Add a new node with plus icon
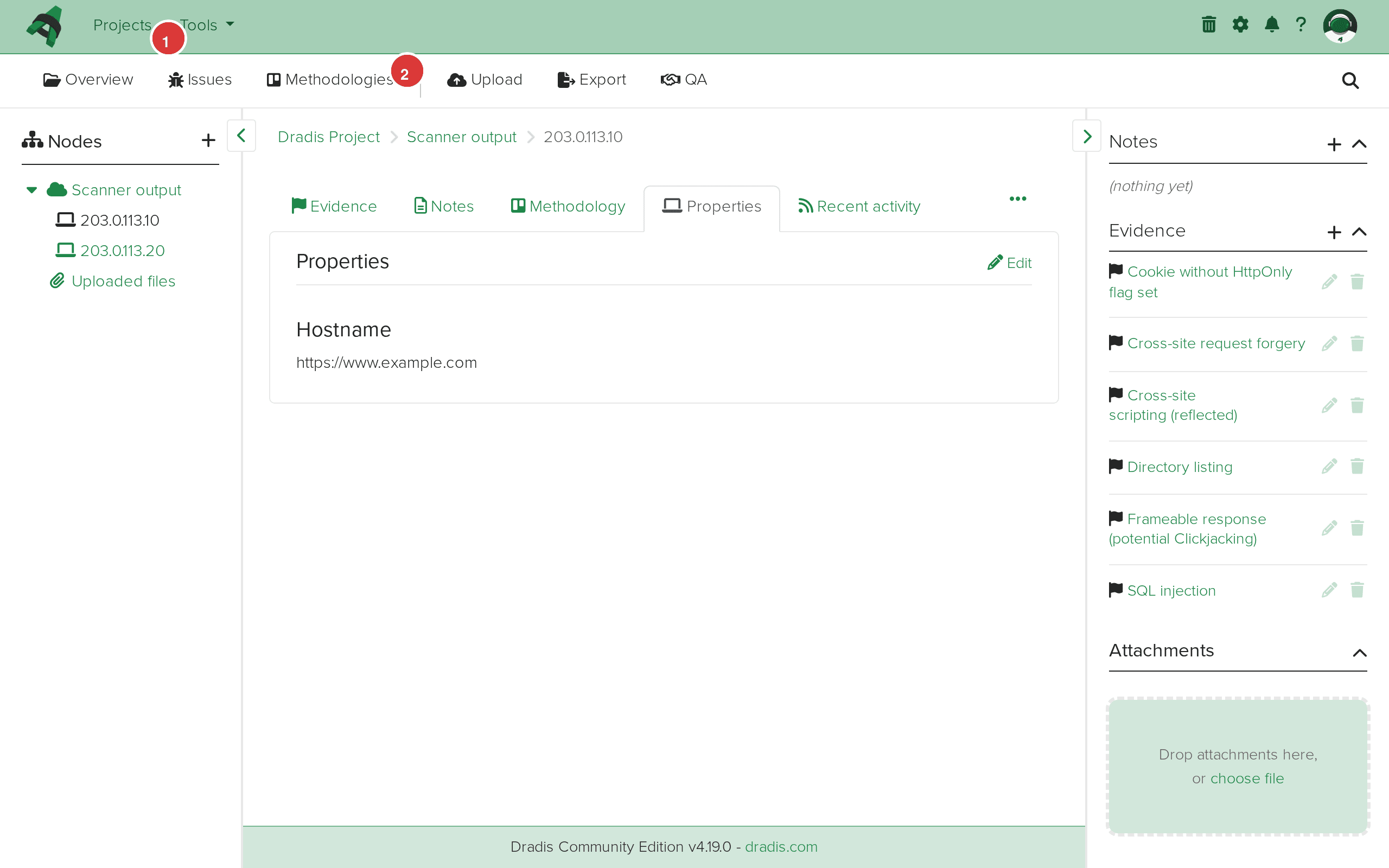 coord(208,141)
